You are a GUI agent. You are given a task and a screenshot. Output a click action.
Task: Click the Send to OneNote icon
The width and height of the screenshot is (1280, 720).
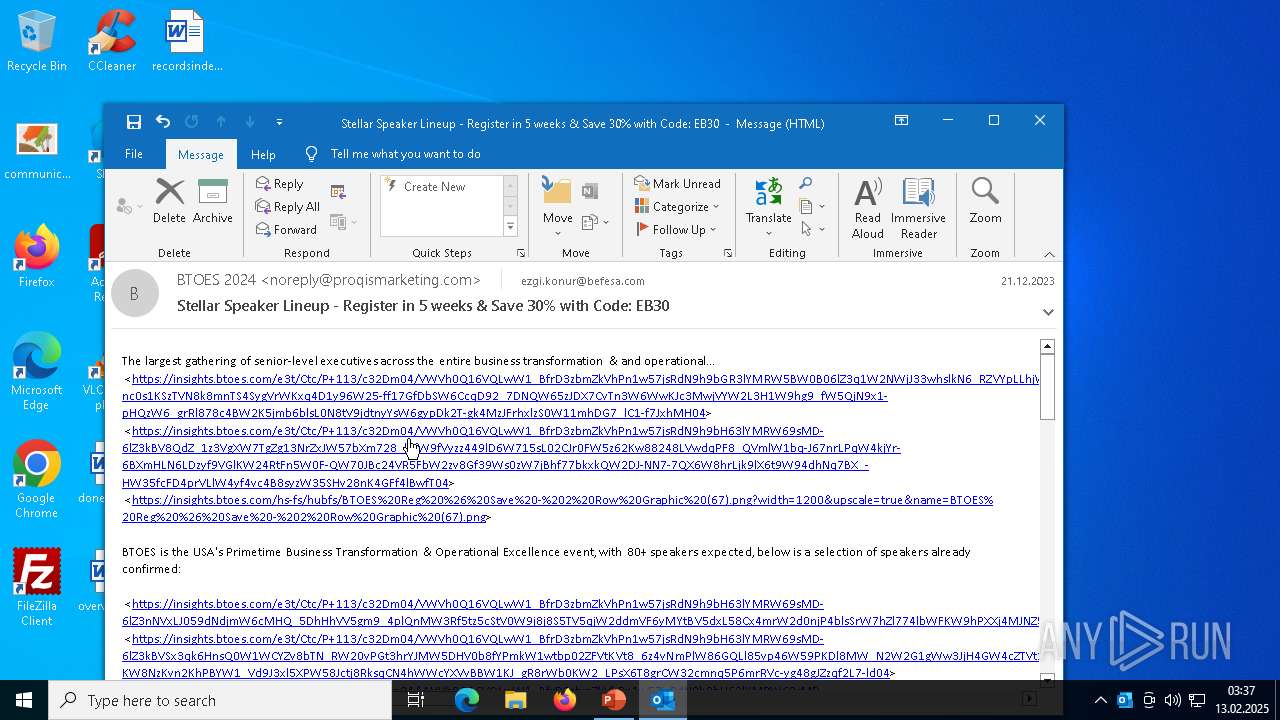(590, 191)
